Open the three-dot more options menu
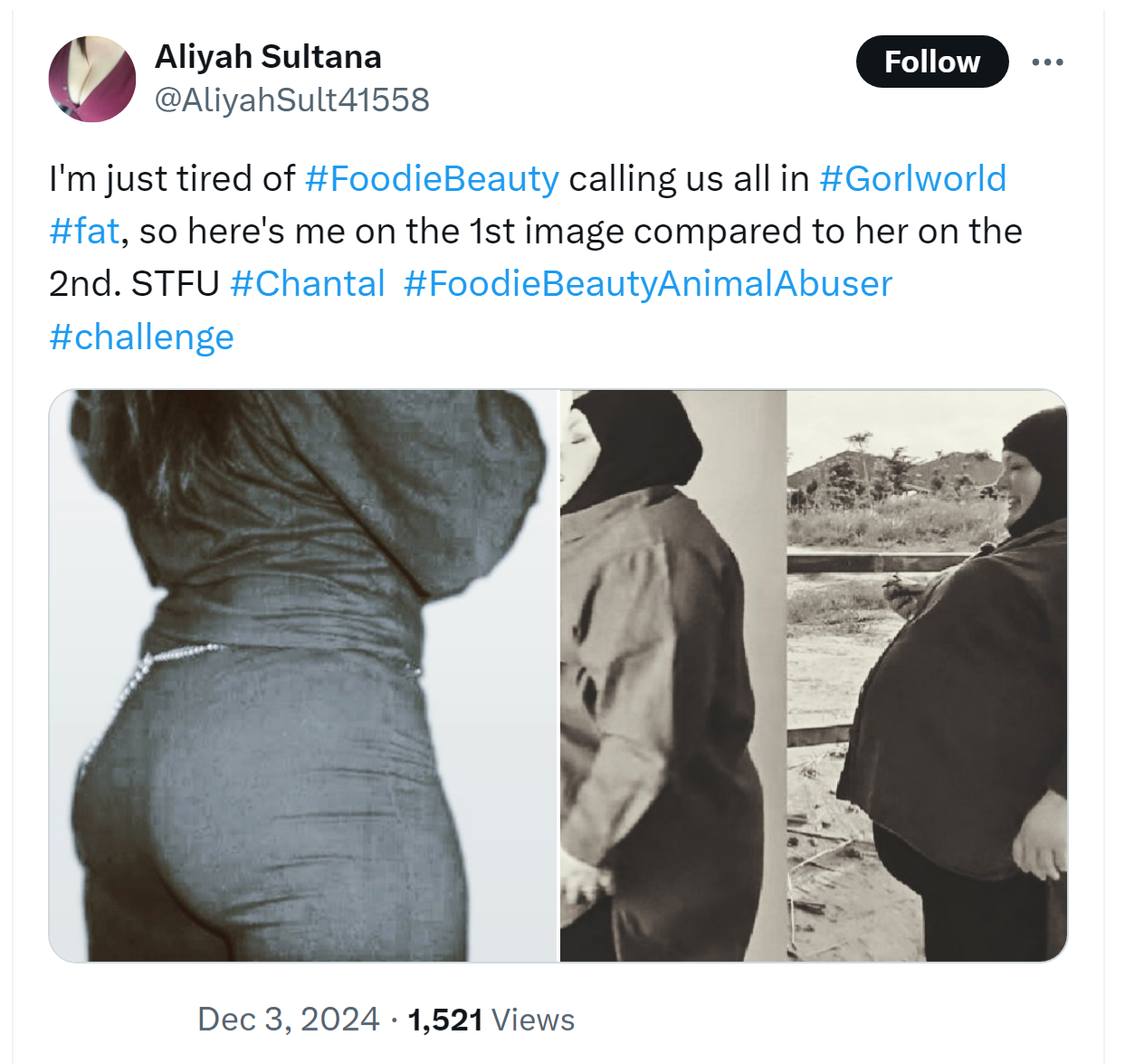1125x1064 pixels. pyautogui.click(x=1047, y=62)
